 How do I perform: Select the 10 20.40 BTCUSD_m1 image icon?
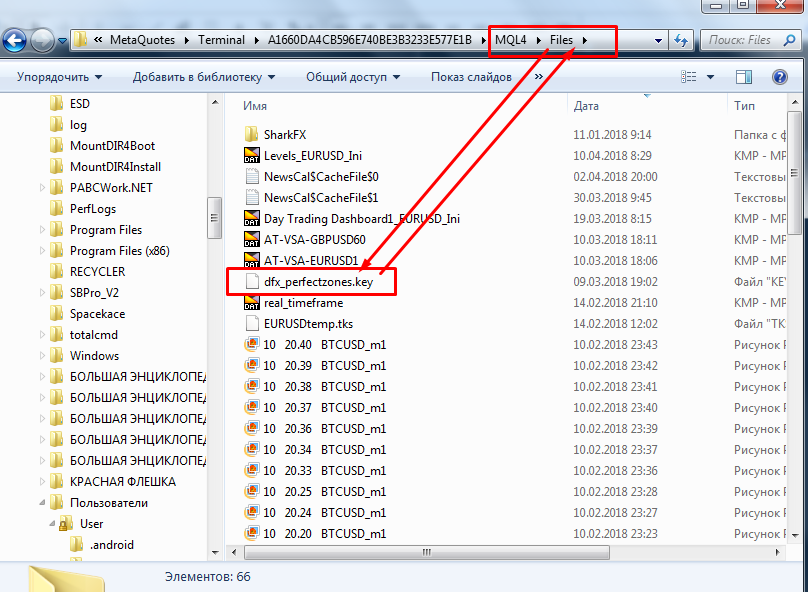tap(251, 345)
